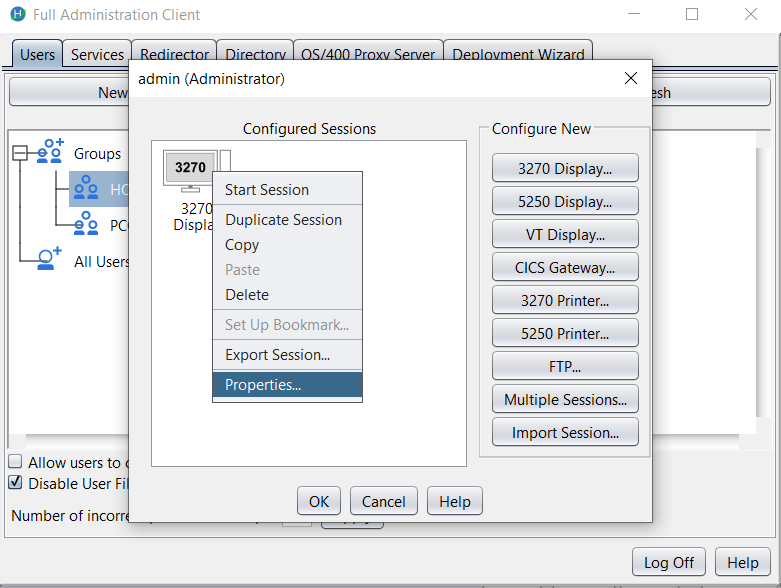The height and width of the screenshot is (588, 781).
Task: Click the All Users icon in tree
Action: point(49,261)
